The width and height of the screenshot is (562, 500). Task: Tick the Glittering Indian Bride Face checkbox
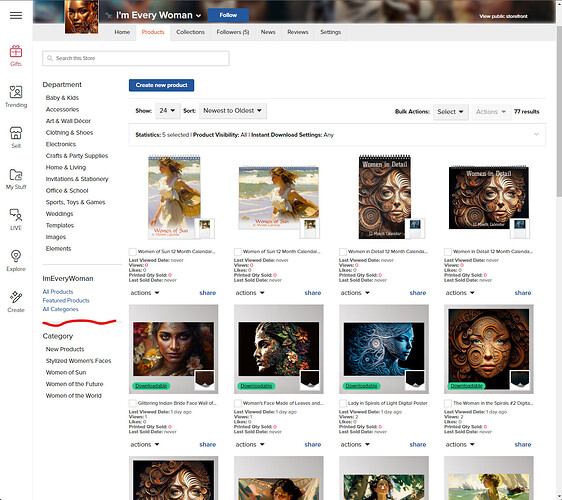(x=133, y=403)
